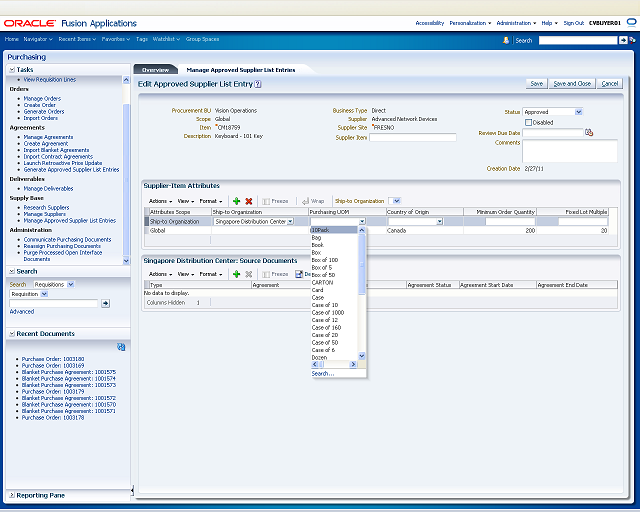Open Navigator menu

click(x=38, y=39)
